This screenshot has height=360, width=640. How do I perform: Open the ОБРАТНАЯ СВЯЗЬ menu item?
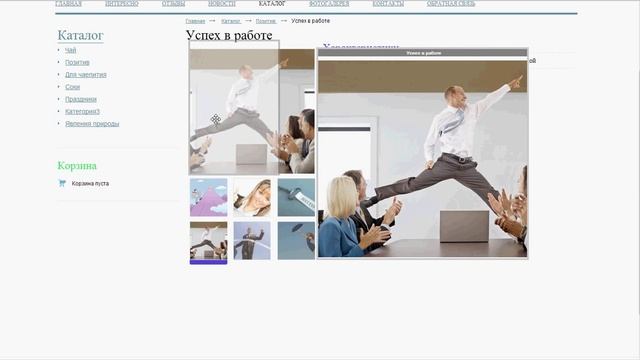451,4
